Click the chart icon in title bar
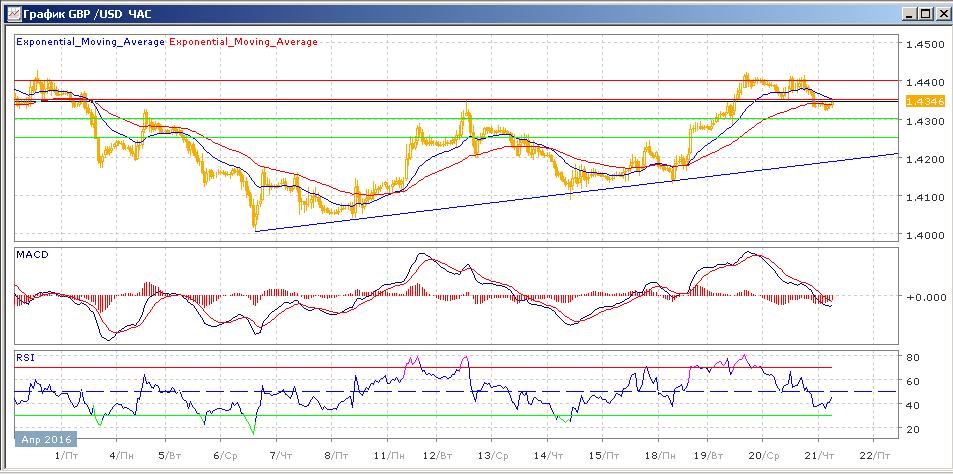 click(x=10, y=13)
